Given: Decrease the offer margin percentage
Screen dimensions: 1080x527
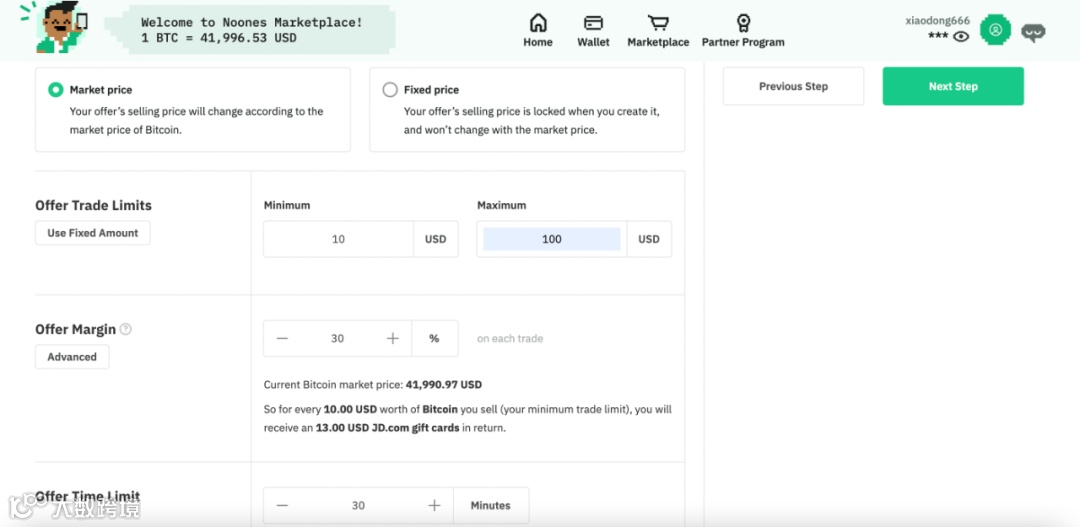Looking at the screenshot, I should pyautogui.click(x=282, y=339).
